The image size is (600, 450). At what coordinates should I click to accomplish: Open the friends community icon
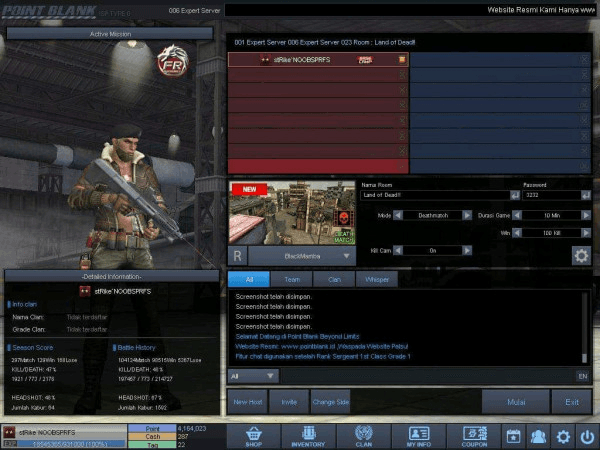point(539,436)
